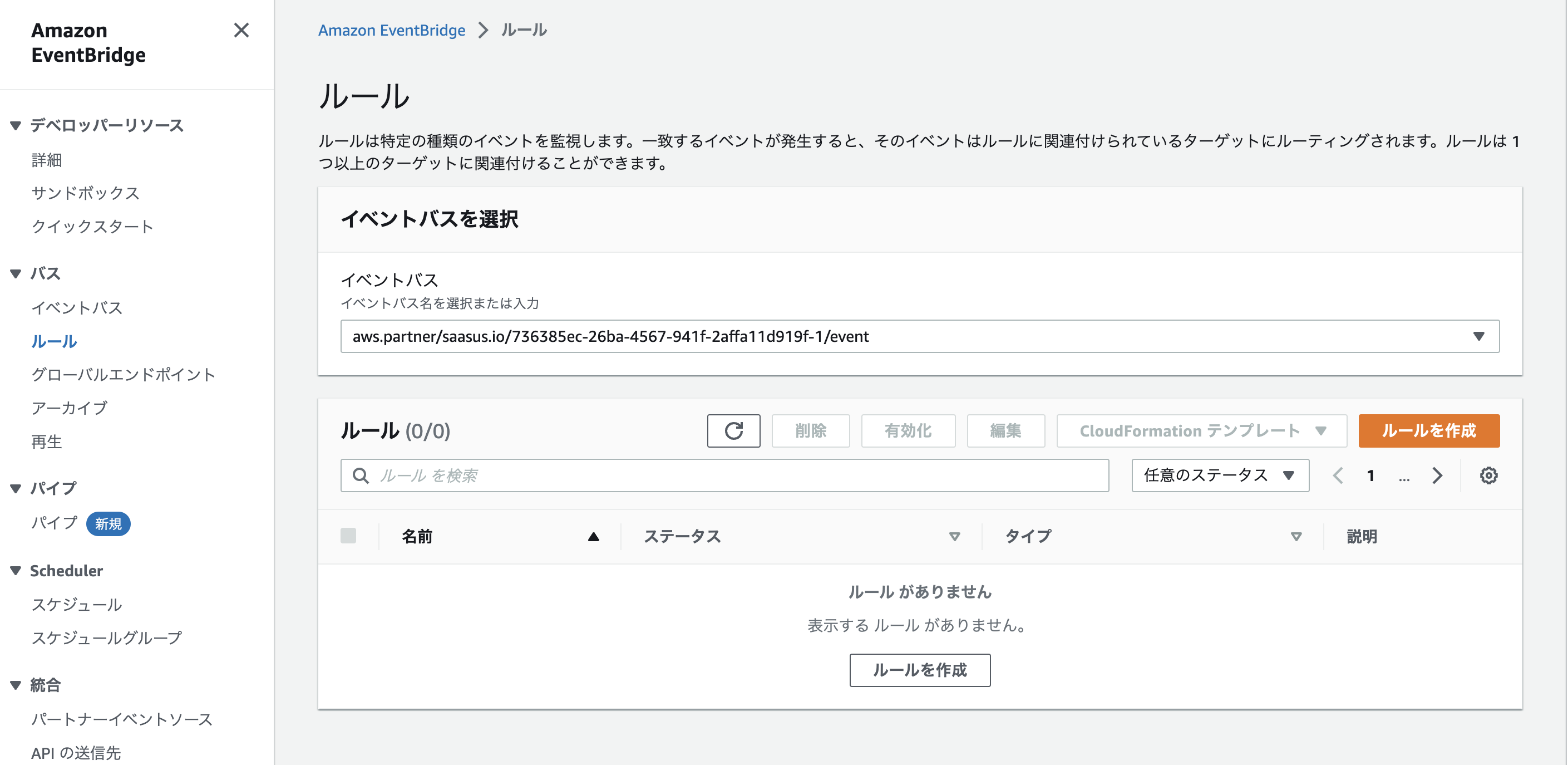Screen dimensions: 1568x765
Task: Close the Amazon EventBridge side navigation
Action: click(x=241, y=30)
